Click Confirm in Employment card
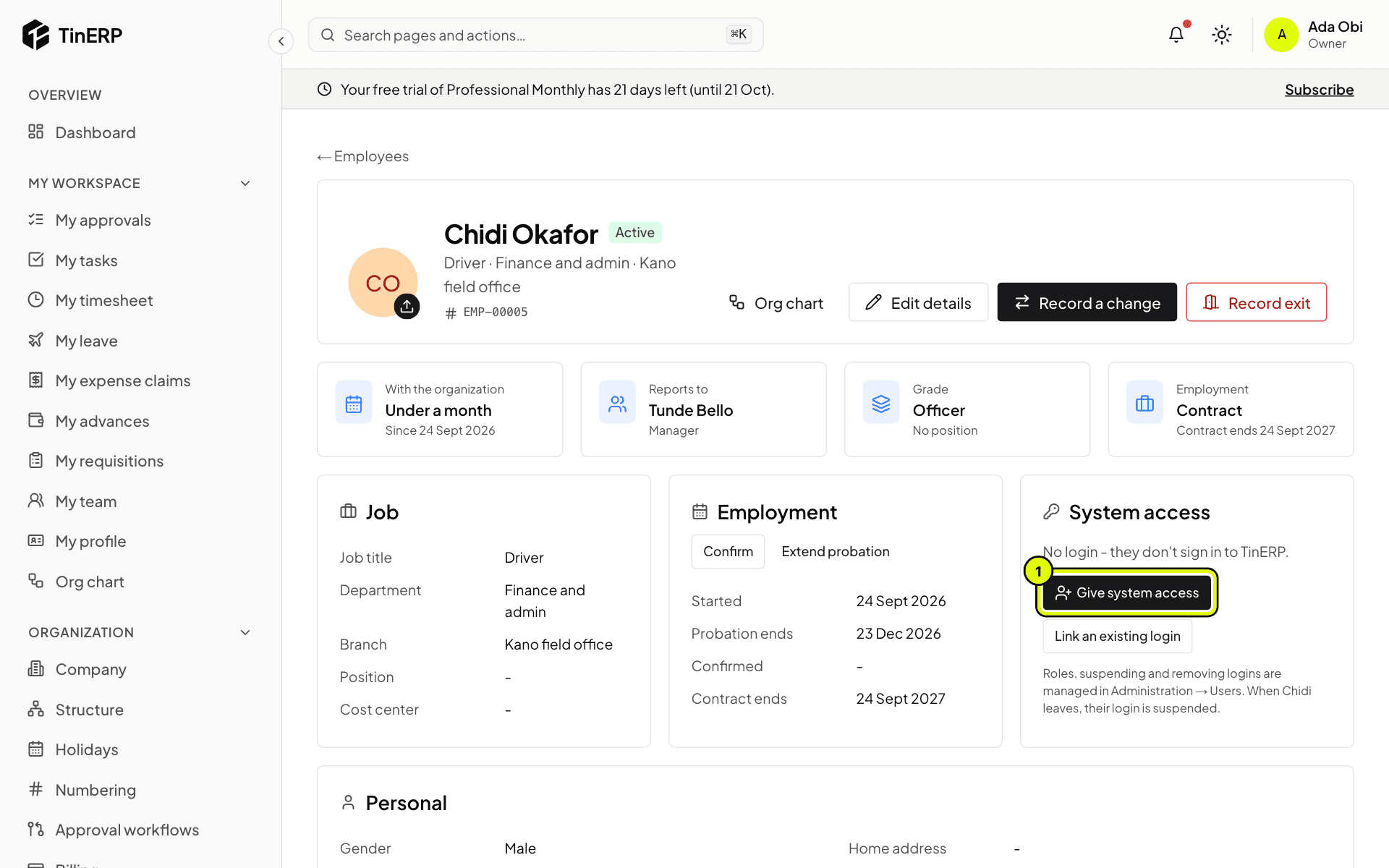The image size is (1389, 868). (x=728, y=551)
